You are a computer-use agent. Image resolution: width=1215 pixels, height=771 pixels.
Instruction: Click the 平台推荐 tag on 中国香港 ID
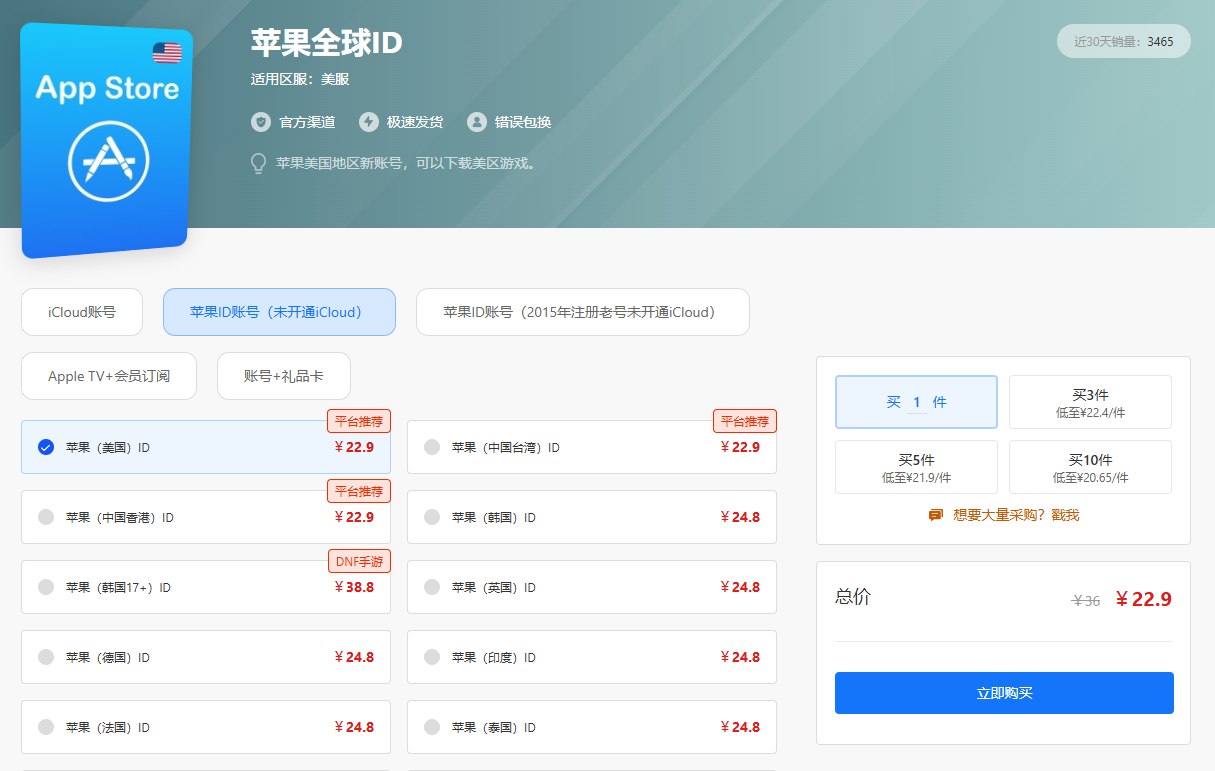pos(359,491)
